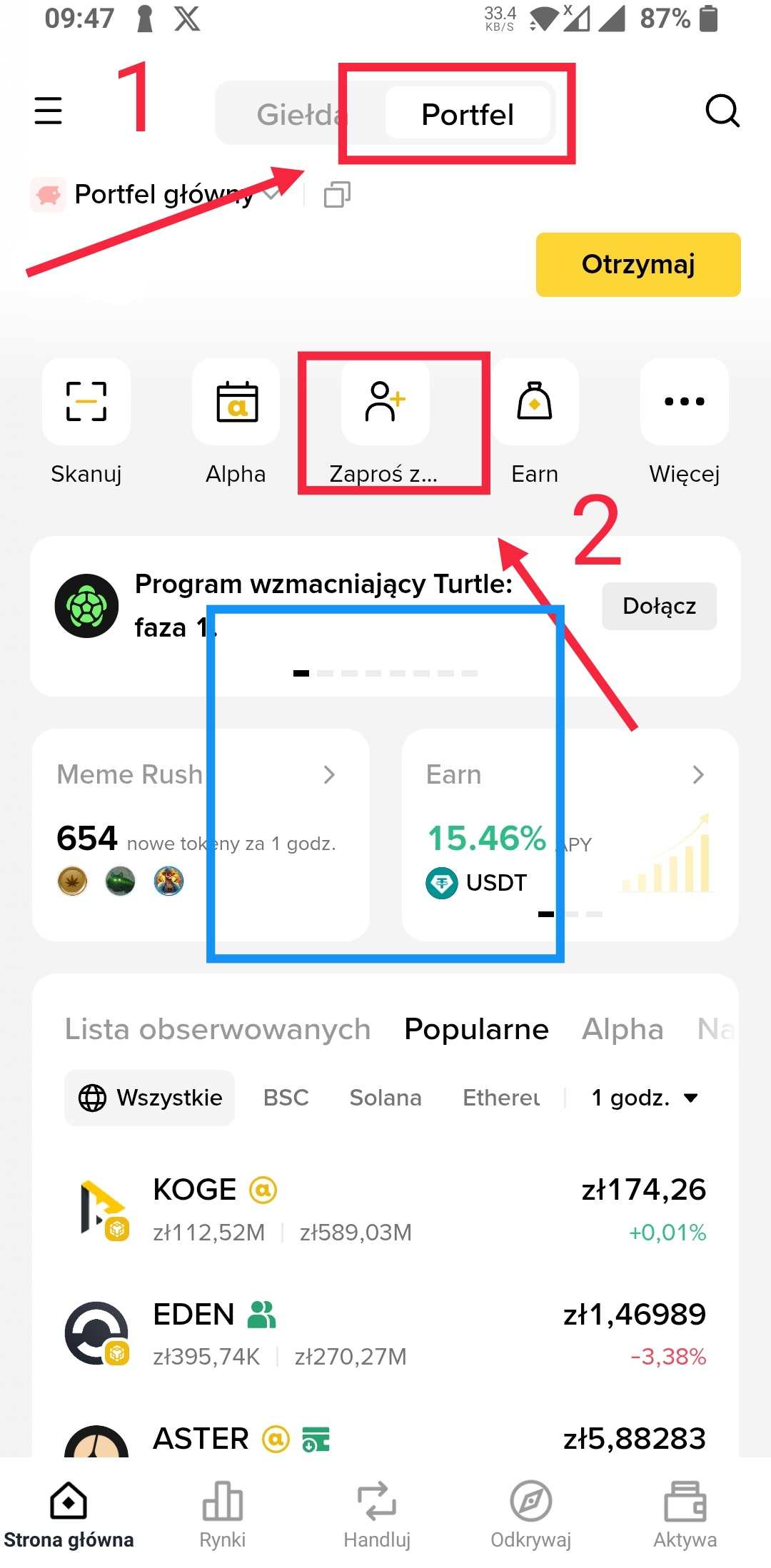Tap the search magnifier icon
771x1568 pixels.
(x=722, y=111)
